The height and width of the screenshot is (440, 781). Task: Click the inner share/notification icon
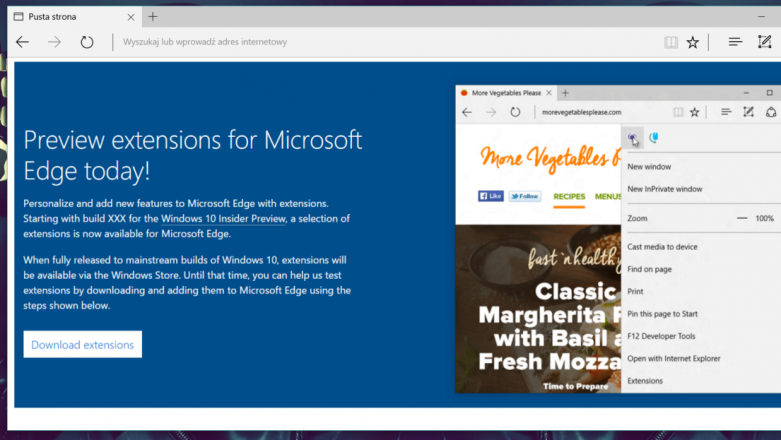pyautogui.click(x=771, y=112)
